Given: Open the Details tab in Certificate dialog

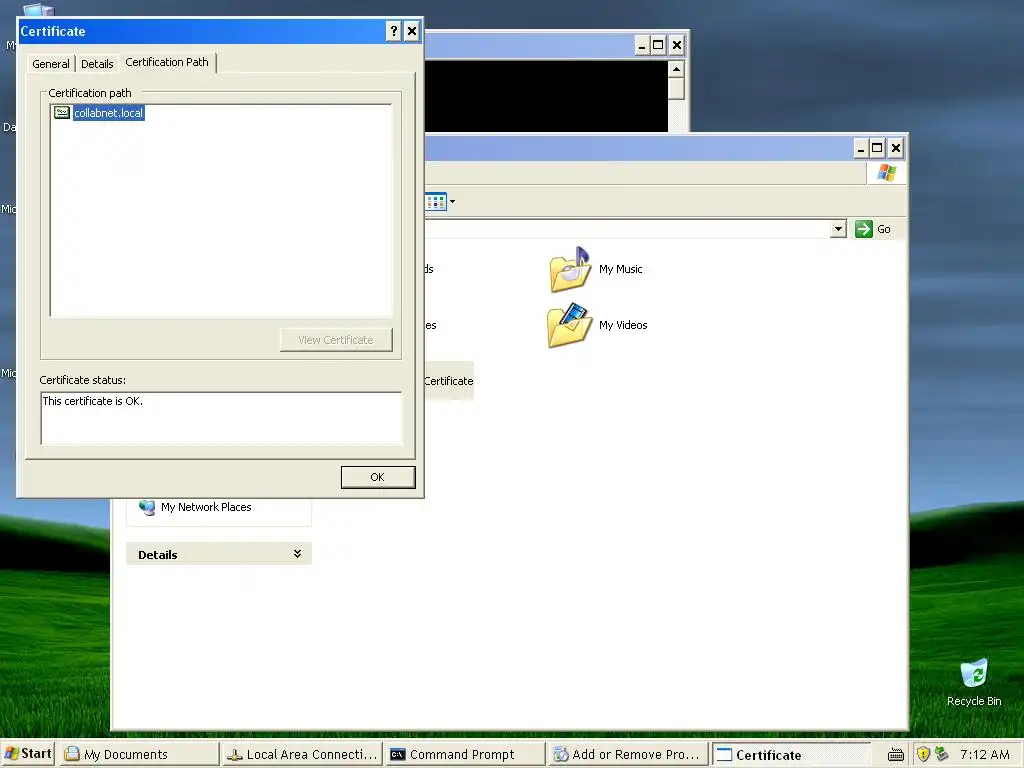Looking at the screenshot, I should (97, 64).
